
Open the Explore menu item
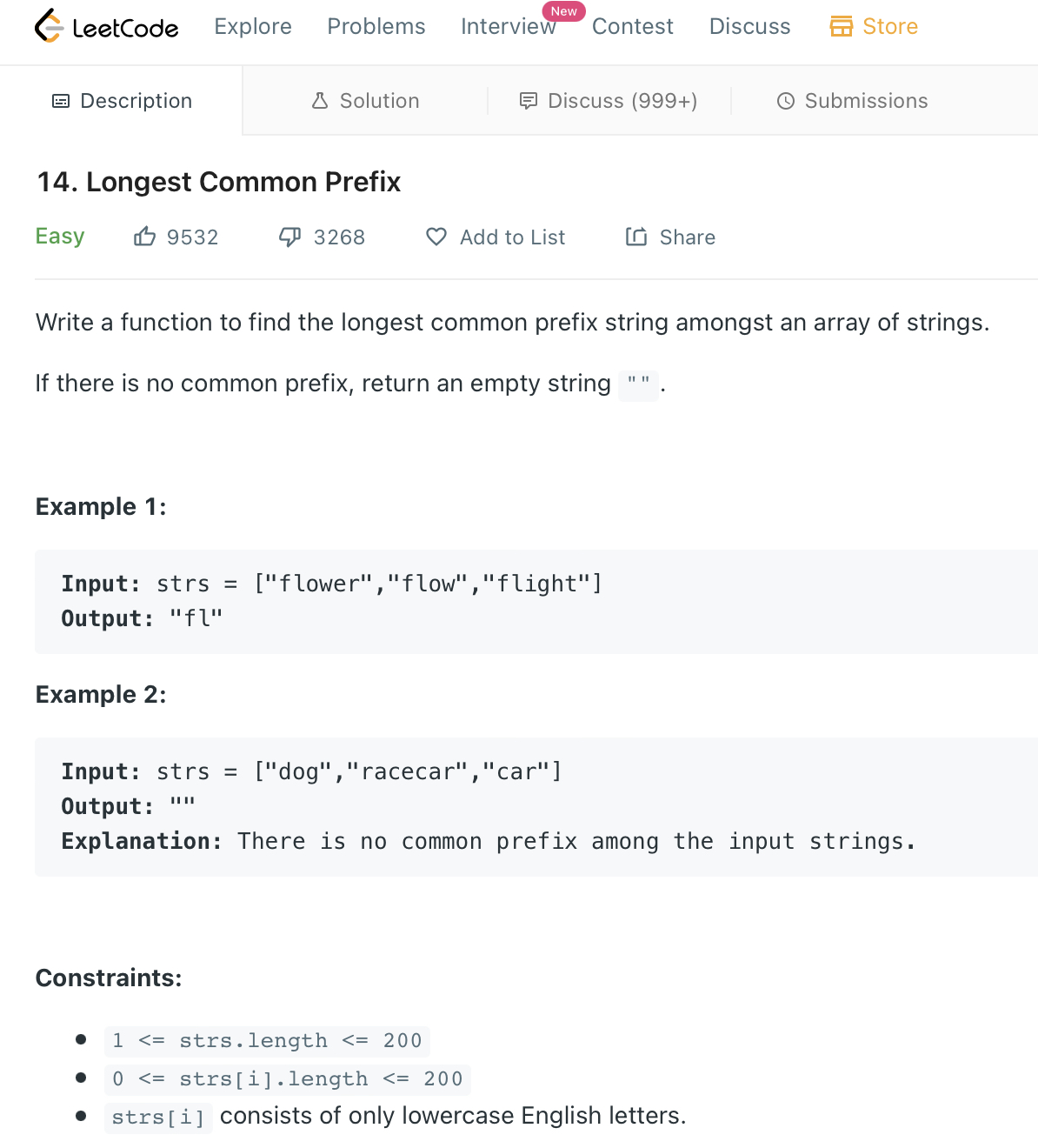pyautogui.click(x=253, y=26)
